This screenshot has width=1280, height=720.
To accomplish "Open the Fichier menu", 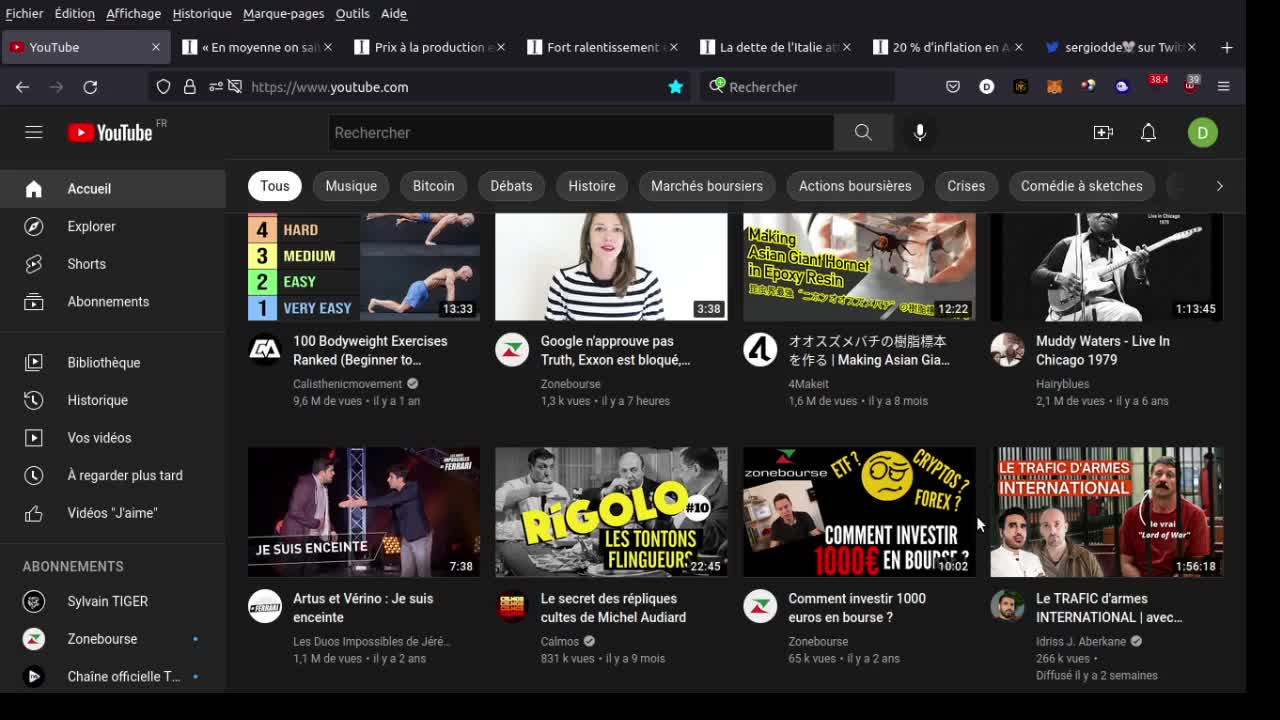I will (24, 13).
